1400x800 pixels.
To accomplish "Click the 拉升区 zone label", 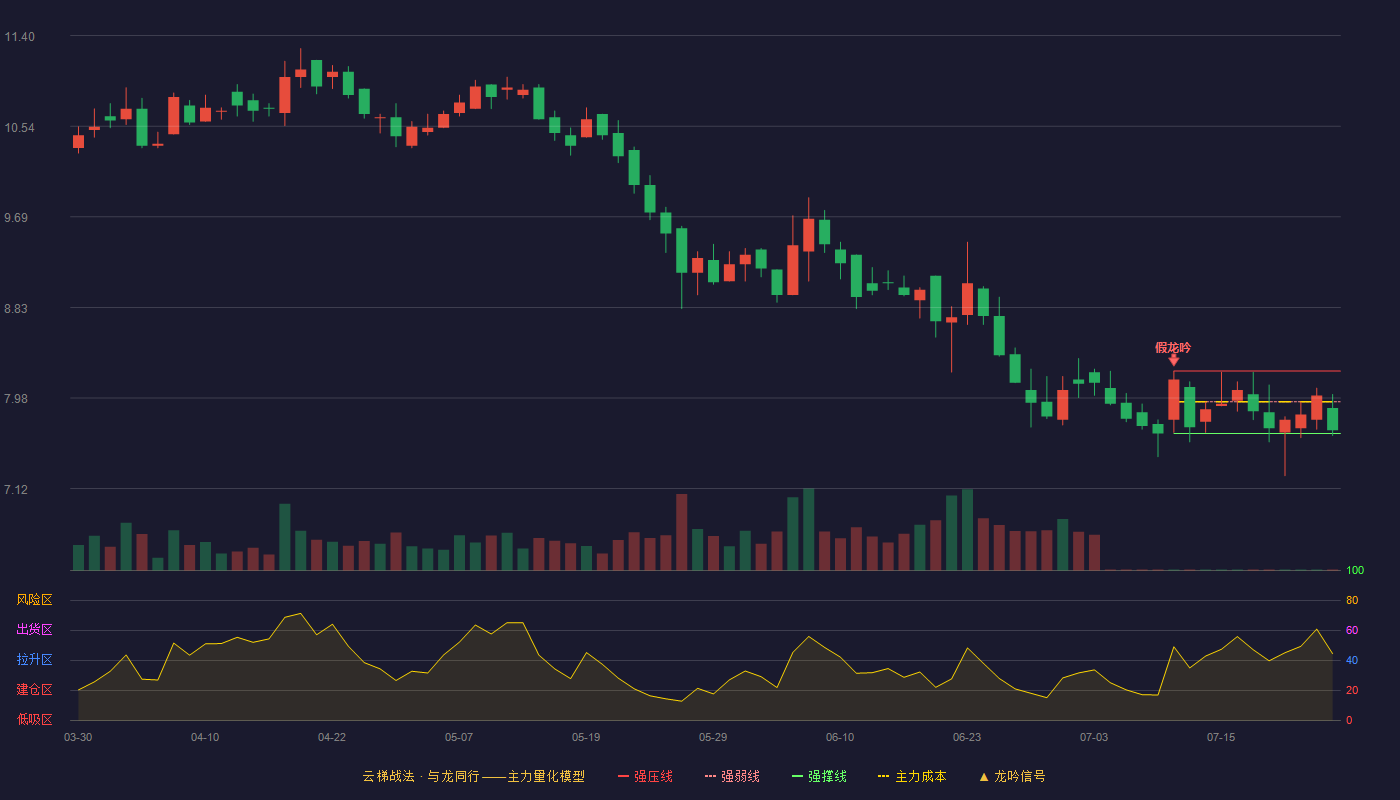I will (x=35, y=660).
